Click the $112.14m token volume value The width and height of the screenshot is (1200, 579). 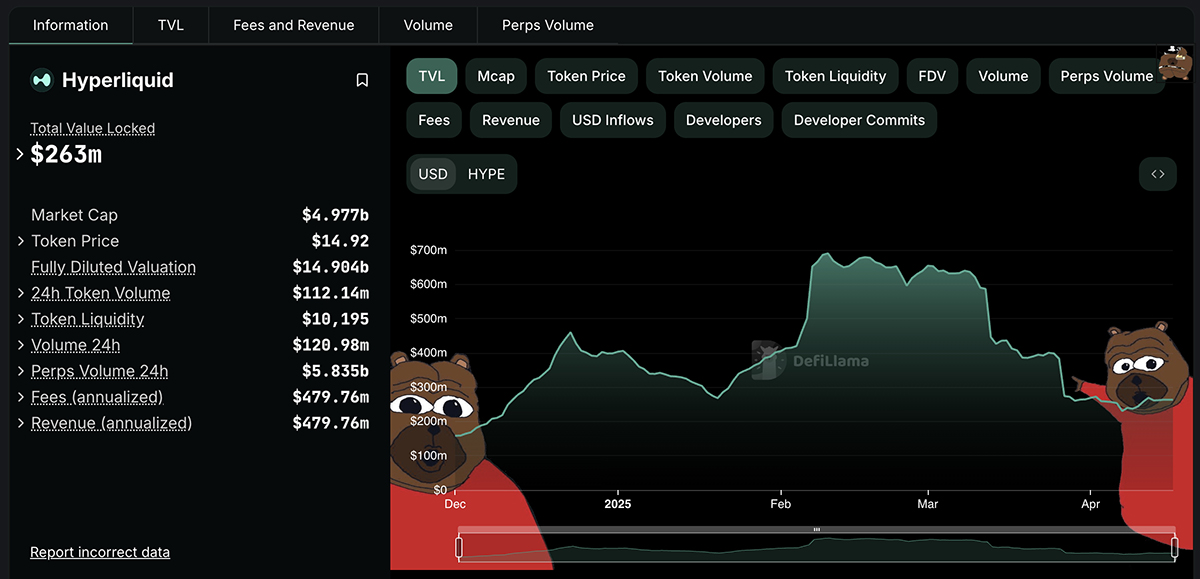[331, 293]
